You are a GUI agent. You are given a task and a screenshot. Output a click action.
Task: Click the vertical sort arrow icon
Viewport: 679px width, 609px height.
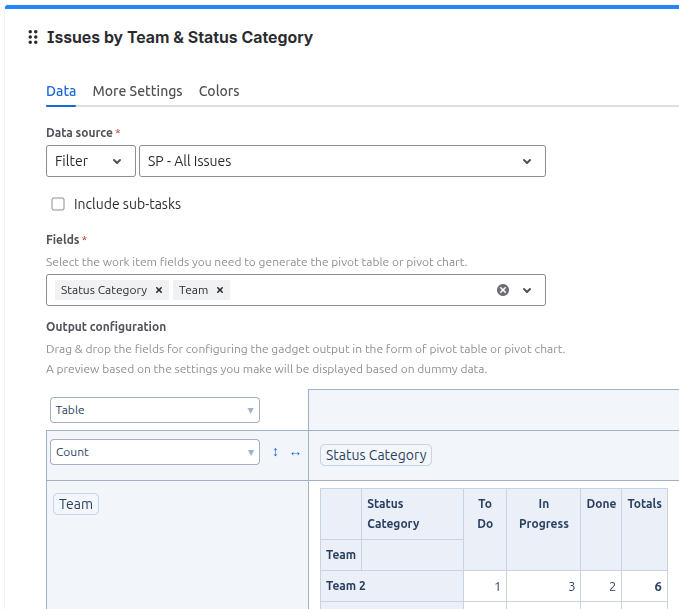pos(275,453)
